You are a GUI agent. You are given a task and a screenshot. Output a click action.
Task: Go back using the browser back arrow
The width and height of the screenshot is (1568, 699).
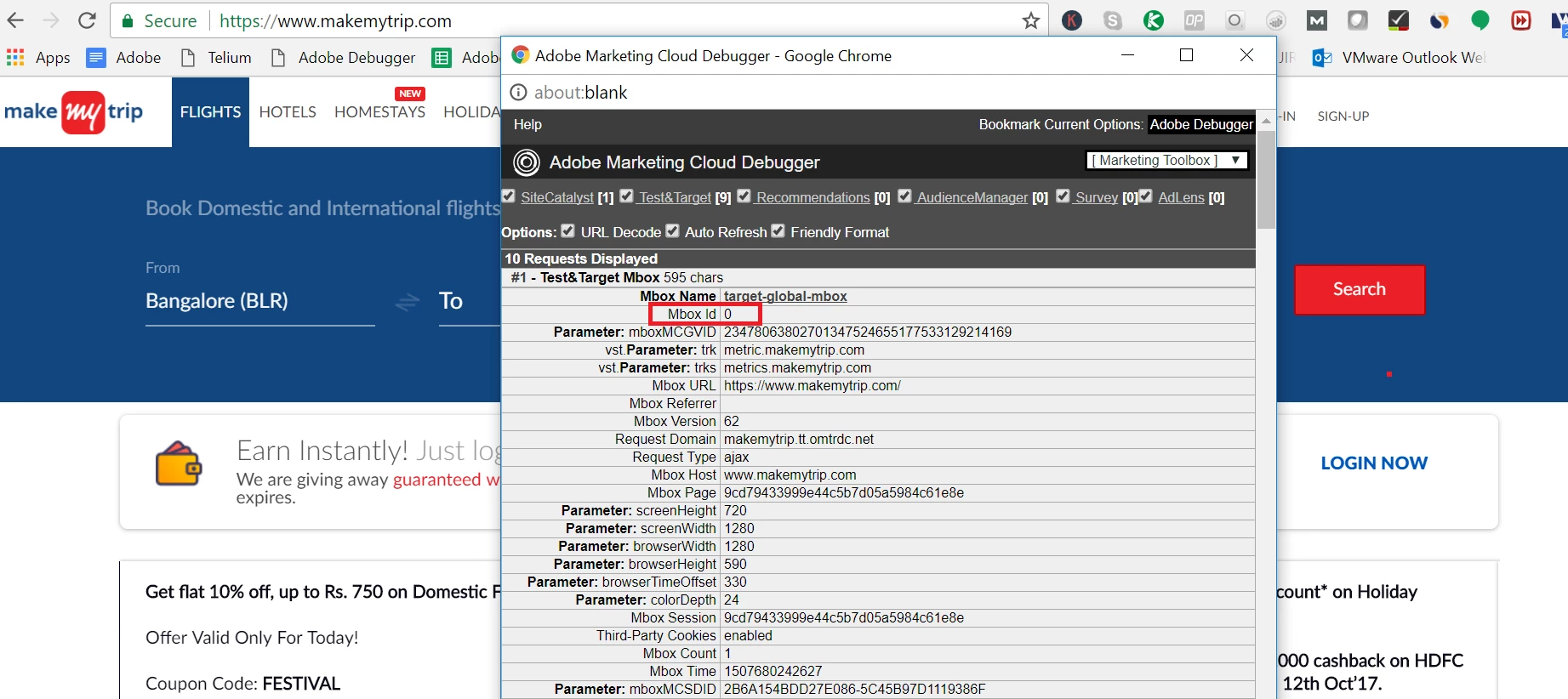tap(15, 20)
